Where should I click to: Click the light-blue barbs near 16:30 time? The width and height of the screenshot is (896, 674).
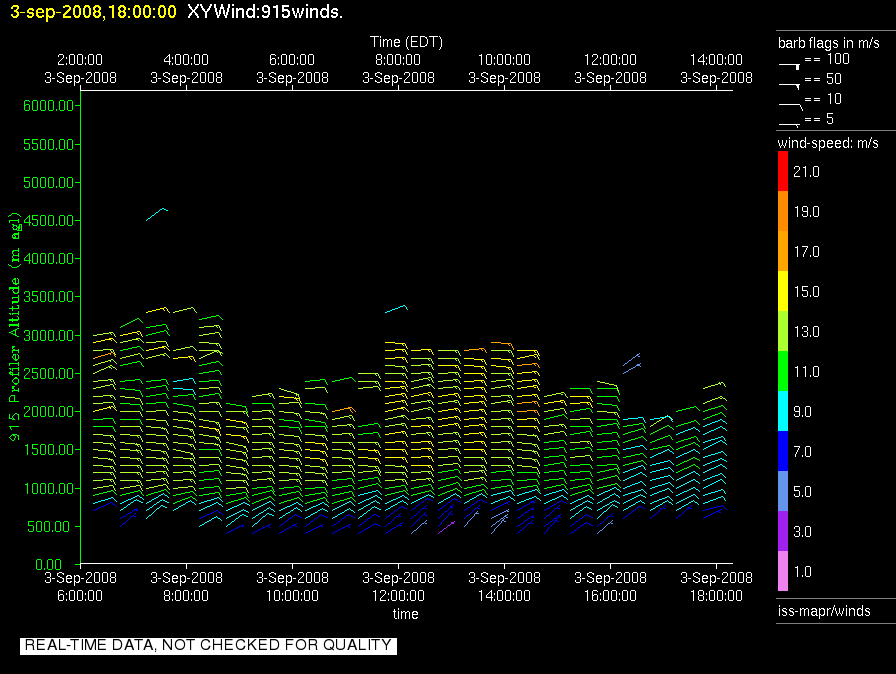(x=631, y=363)
